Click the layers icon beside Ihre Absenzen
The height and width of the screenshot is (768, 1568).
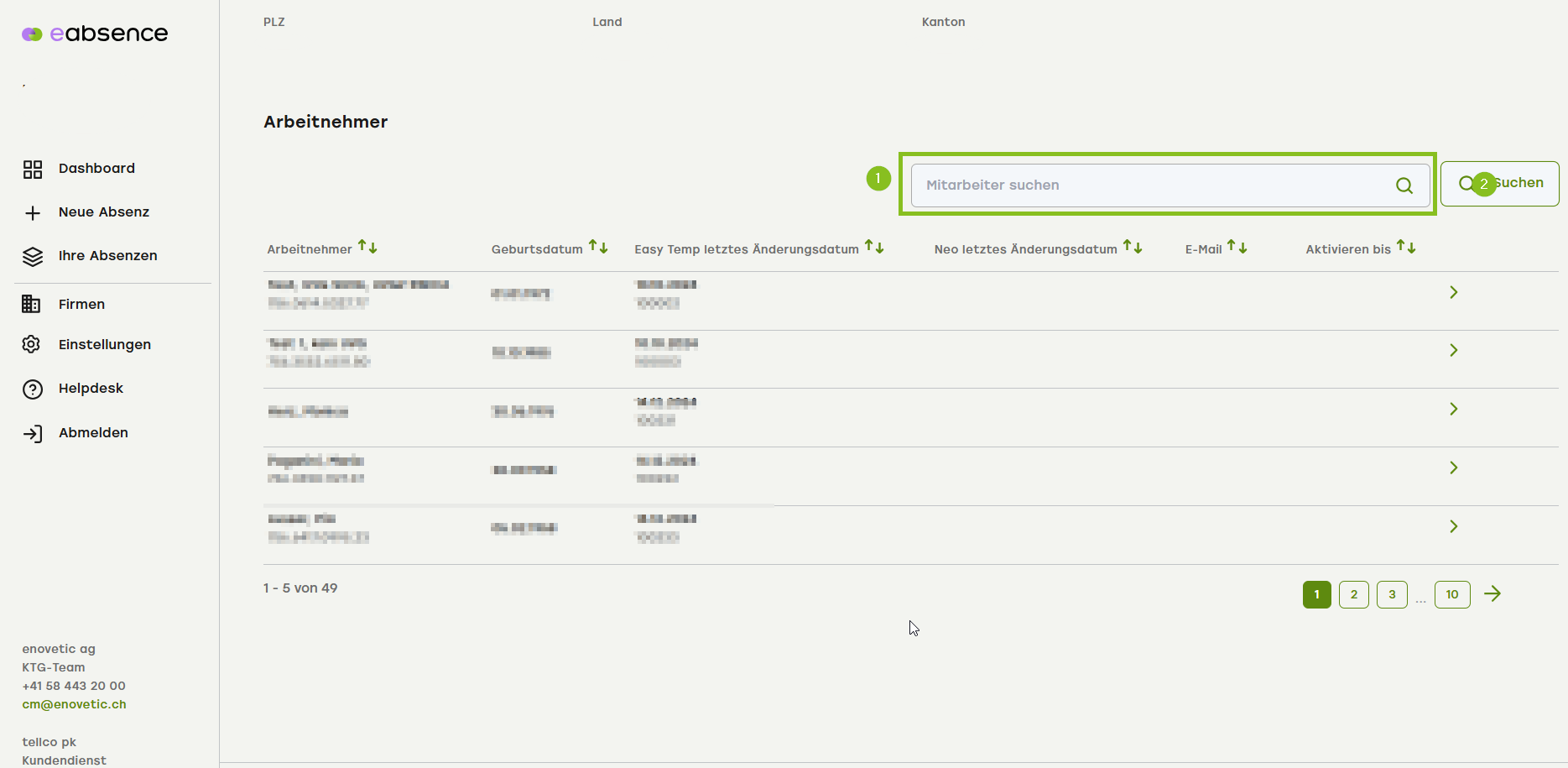click(33, 257)
